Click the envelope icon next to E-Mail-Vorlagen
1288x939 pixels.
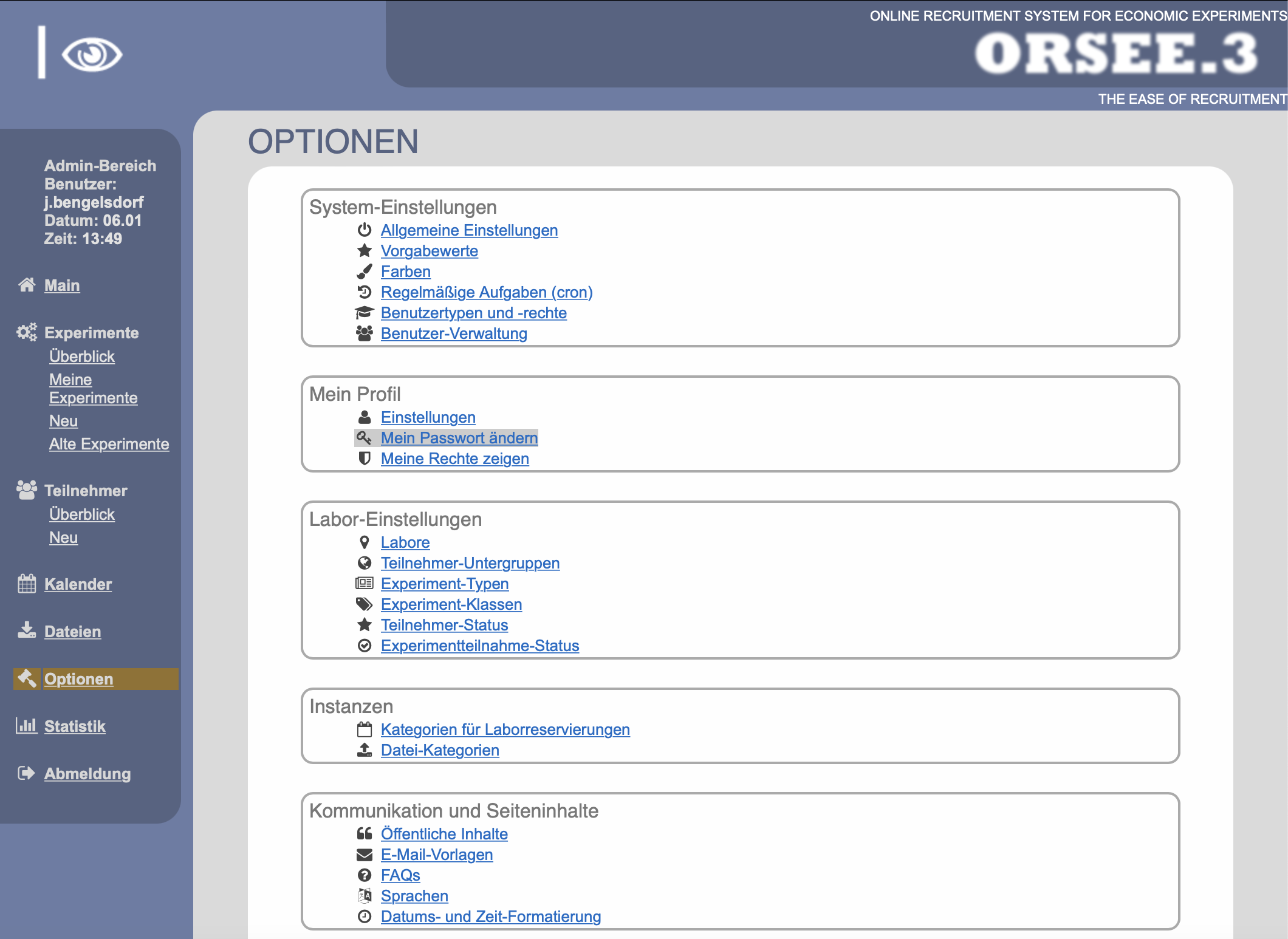click(x=364, y=855)
